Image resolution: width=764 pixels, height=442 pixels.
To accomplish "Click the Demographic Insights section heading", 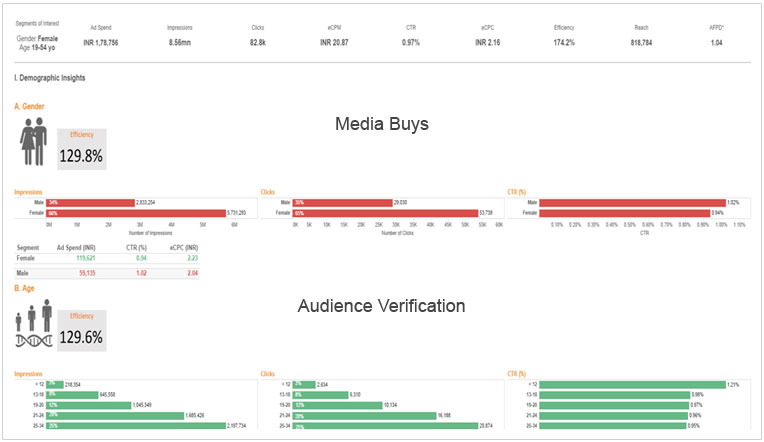I will tap(50, 78).
